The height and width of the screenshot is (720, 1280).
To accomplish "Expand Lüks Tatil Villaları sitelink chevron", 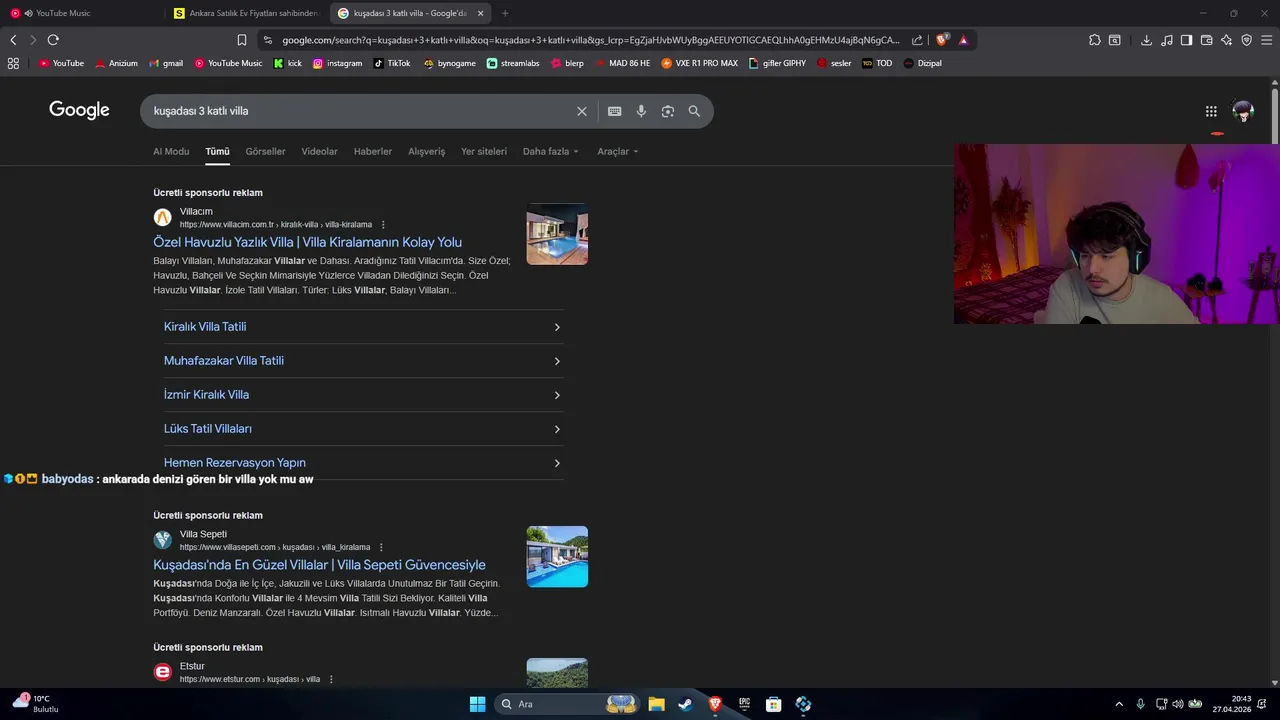I will point(557,430).
